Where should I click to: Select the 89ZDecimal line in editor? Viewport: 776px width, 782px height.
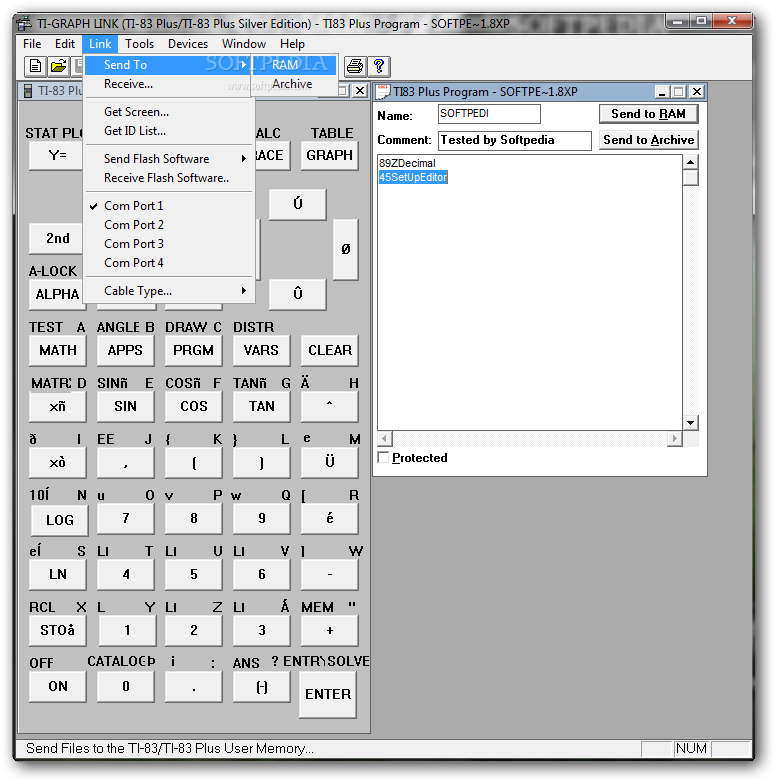click(x=407, y=163)
